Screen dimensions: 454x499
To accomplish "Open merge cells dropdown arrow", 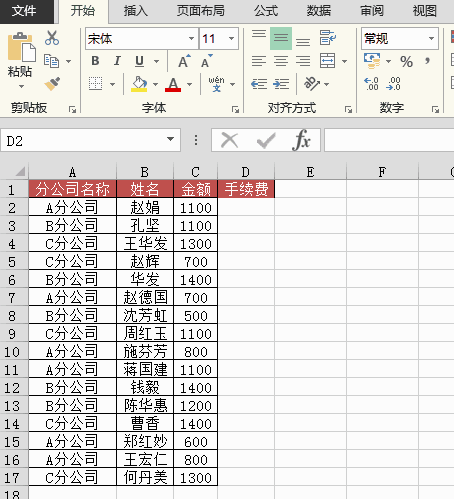I will click(345, 61).
